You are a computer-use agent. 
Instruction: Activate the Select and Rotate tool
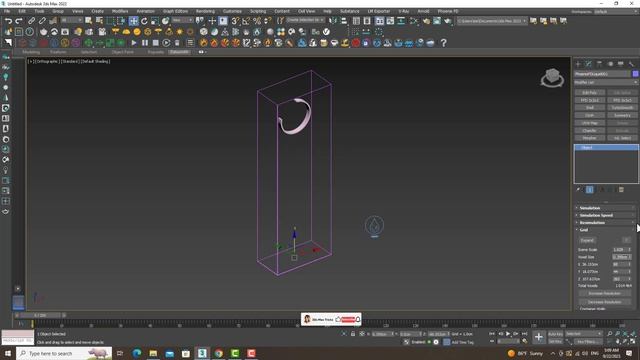click(144, 21)
